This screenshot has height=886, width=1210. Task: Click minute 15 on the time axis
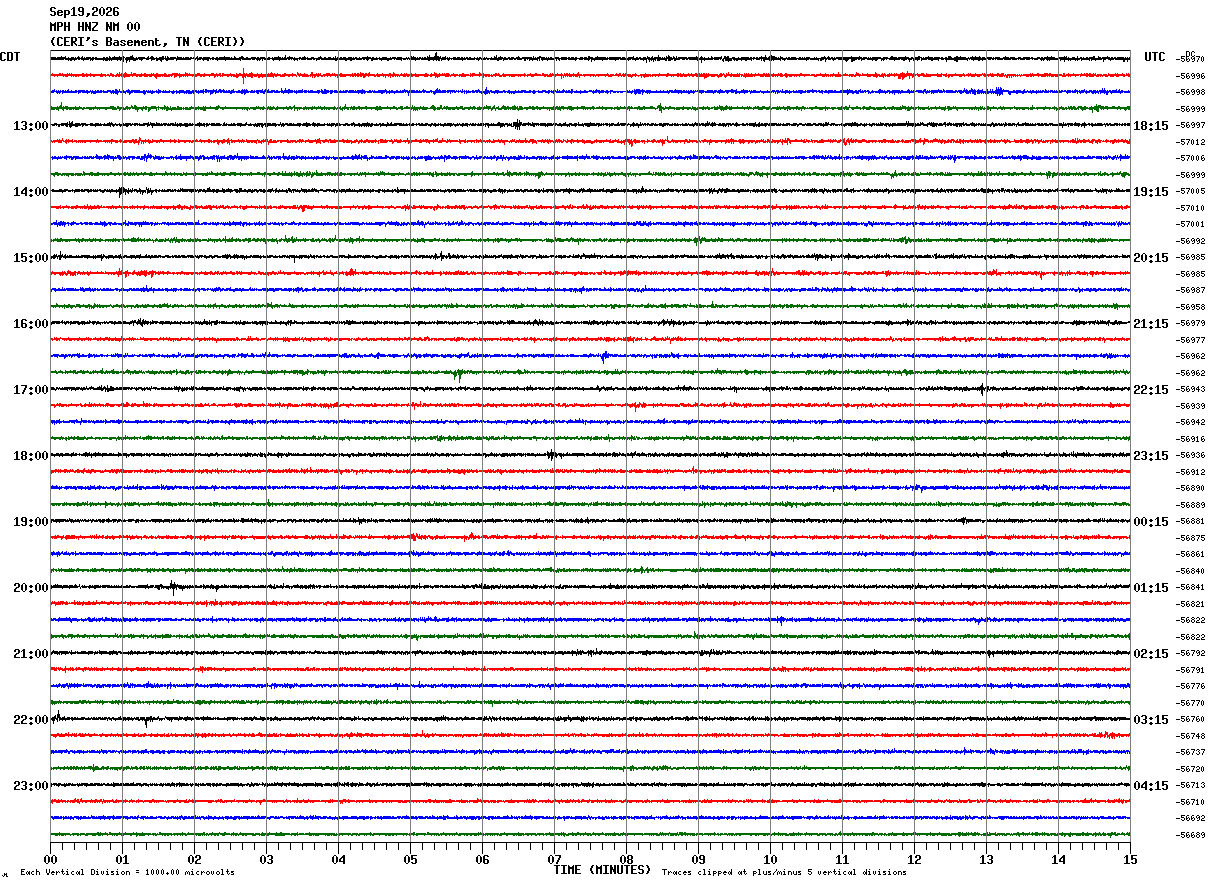pos(1130,859)
